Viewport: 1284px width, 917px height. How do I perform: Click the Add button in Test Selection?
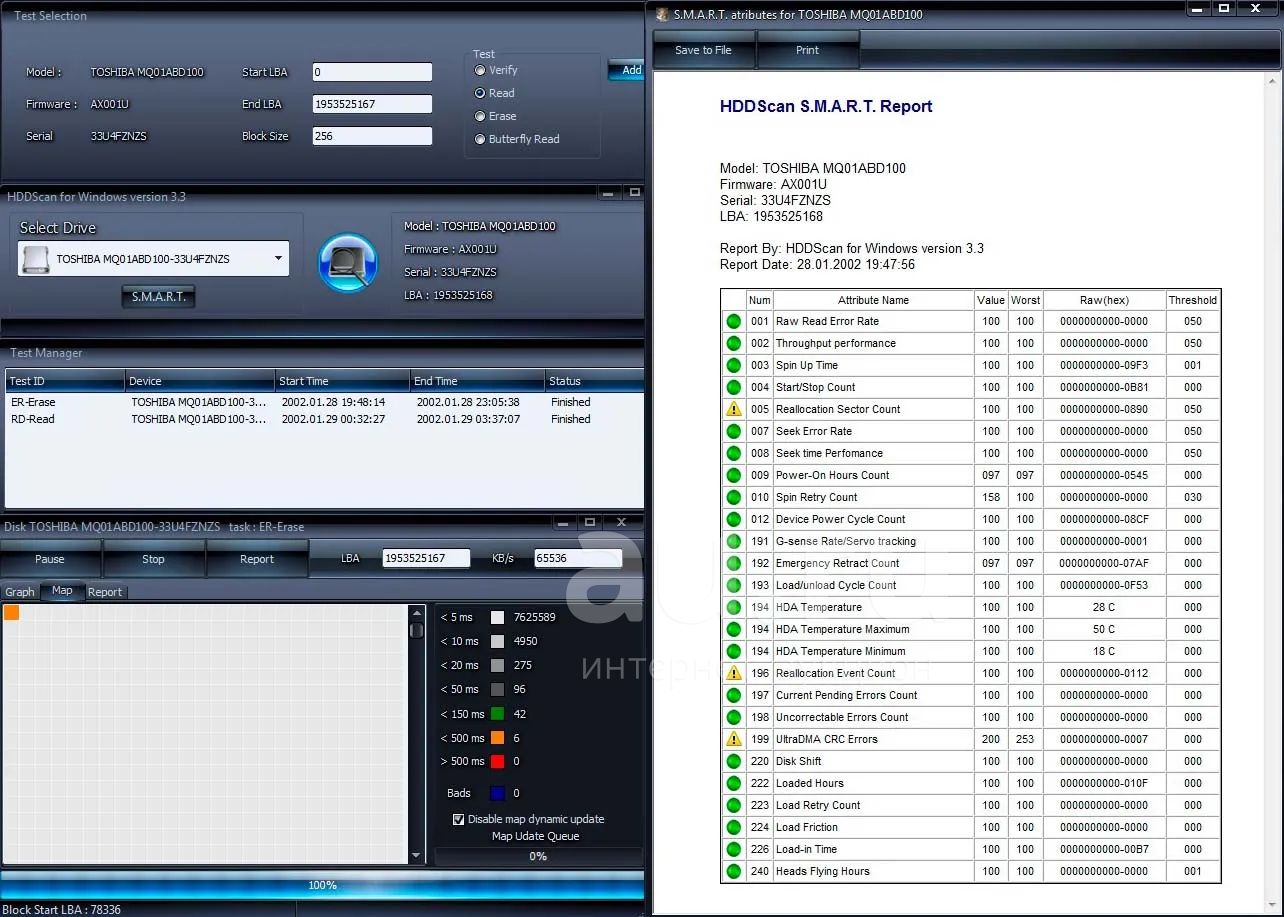coord(627,70)
